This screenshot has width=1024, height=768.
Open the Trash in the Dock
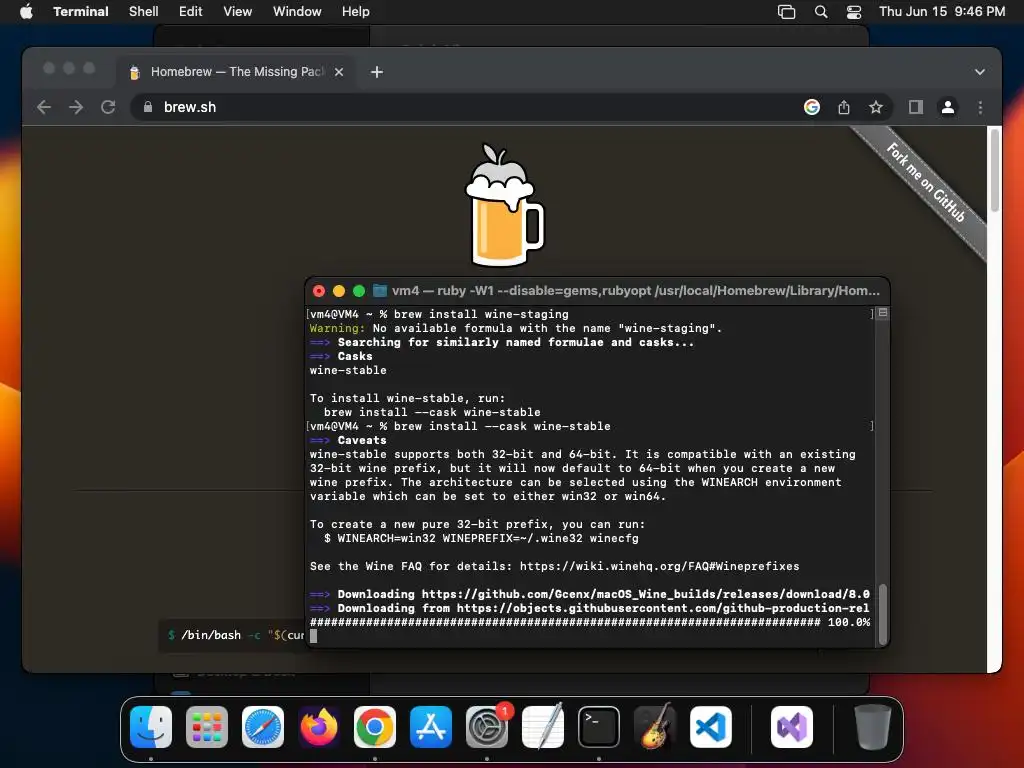click(x=872, y=727)
